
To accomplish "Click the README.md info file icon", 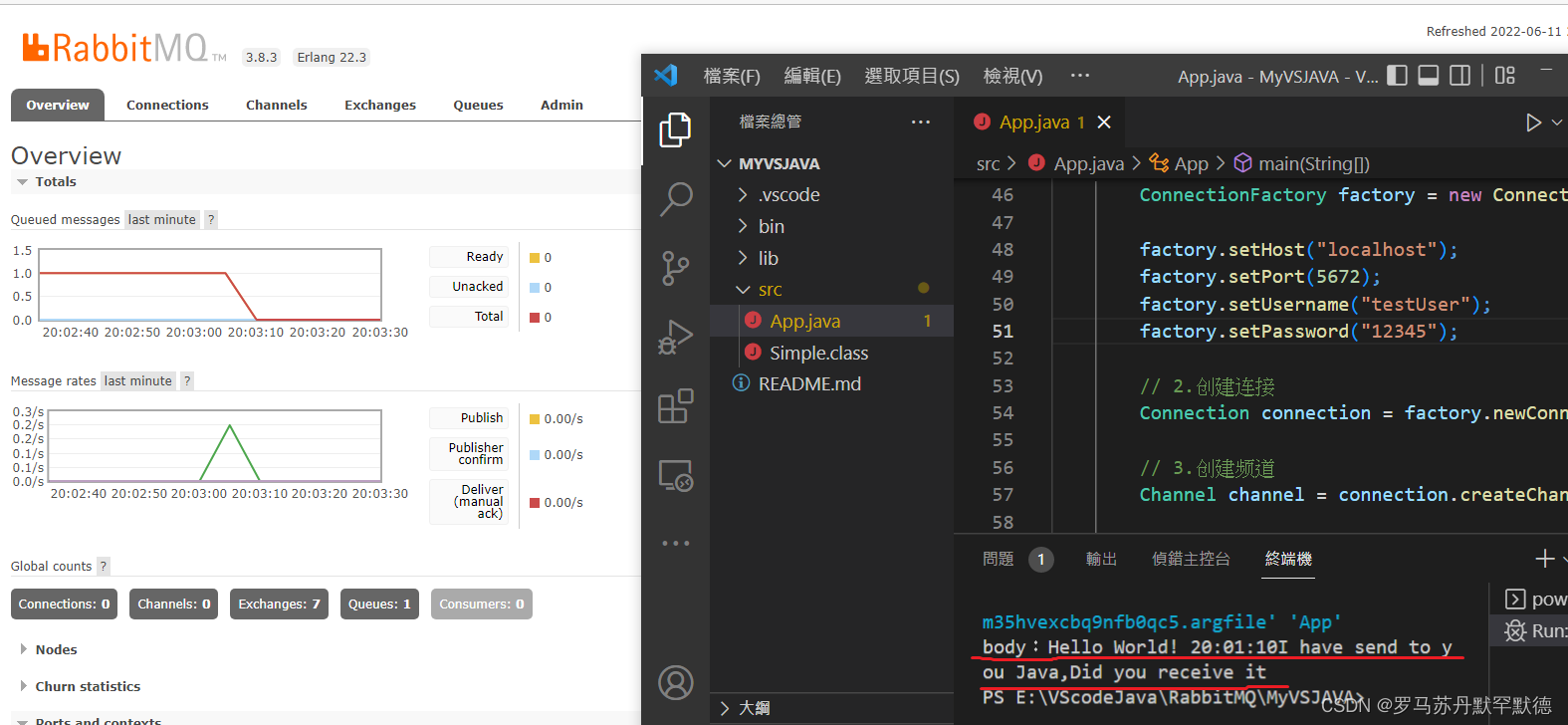I will (x=742, y=383).
